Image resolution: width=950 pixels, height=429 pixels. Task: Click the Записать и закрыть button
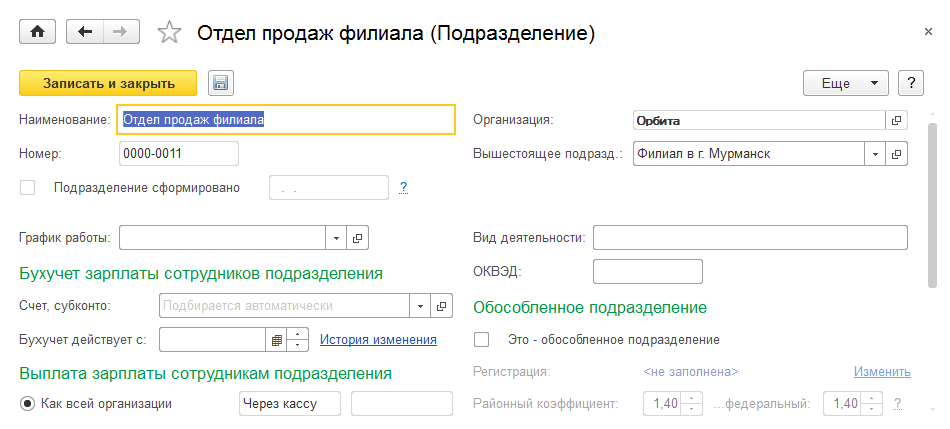coord(109,83)
